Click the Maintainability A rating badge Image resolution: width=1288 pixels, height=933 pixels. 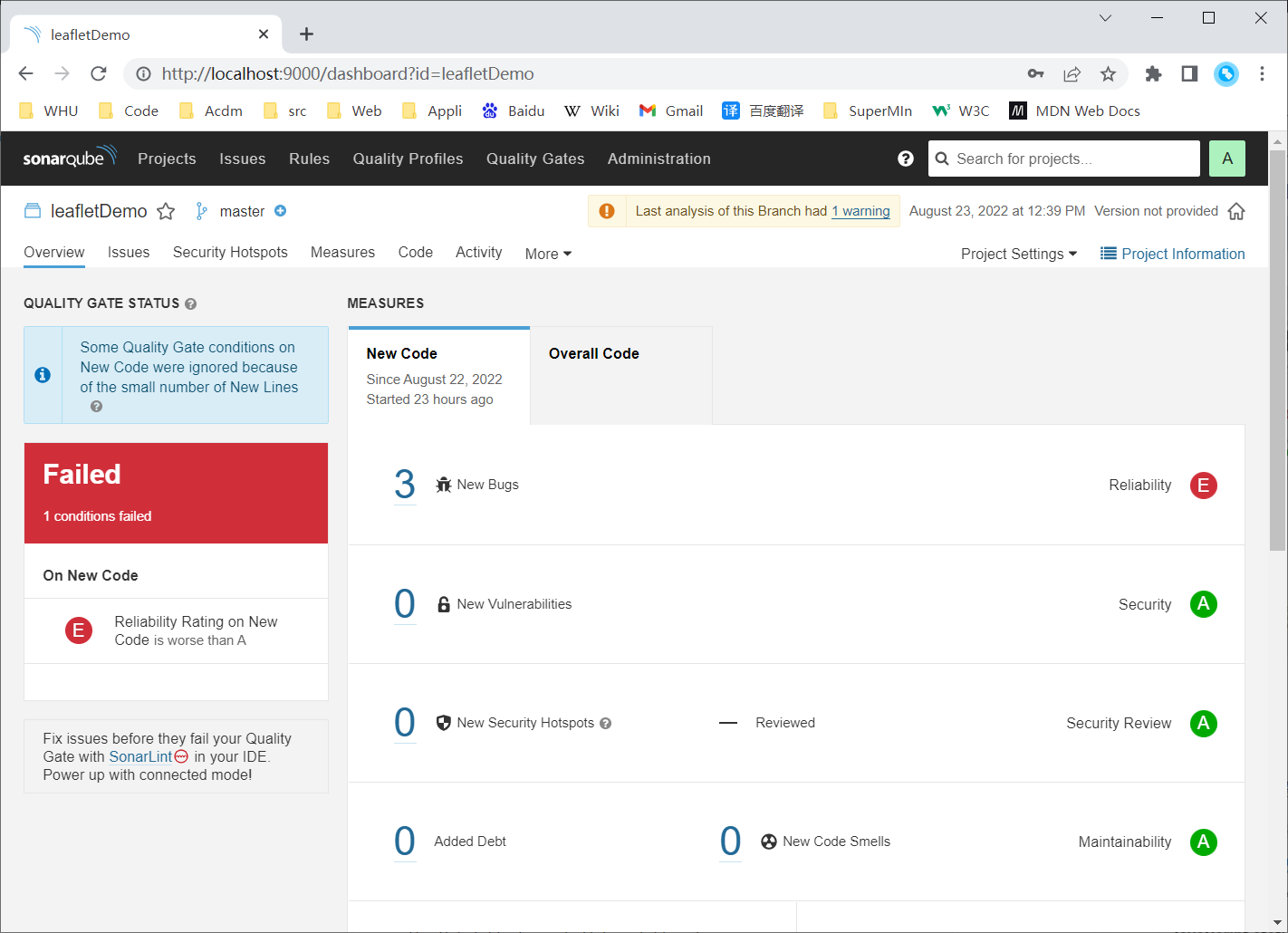click(x=1203, y=842)
